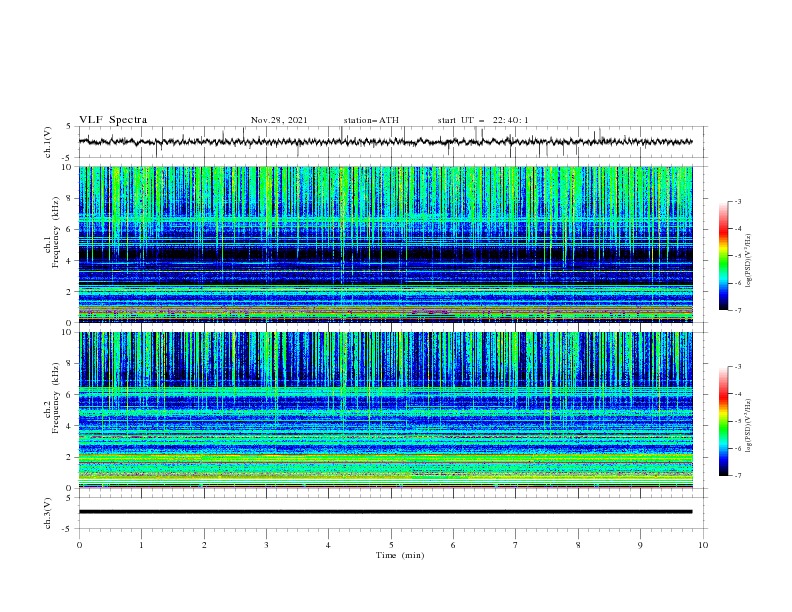Click the "-7" bottom label of ch.2 color bar

[x=738, y=476]
